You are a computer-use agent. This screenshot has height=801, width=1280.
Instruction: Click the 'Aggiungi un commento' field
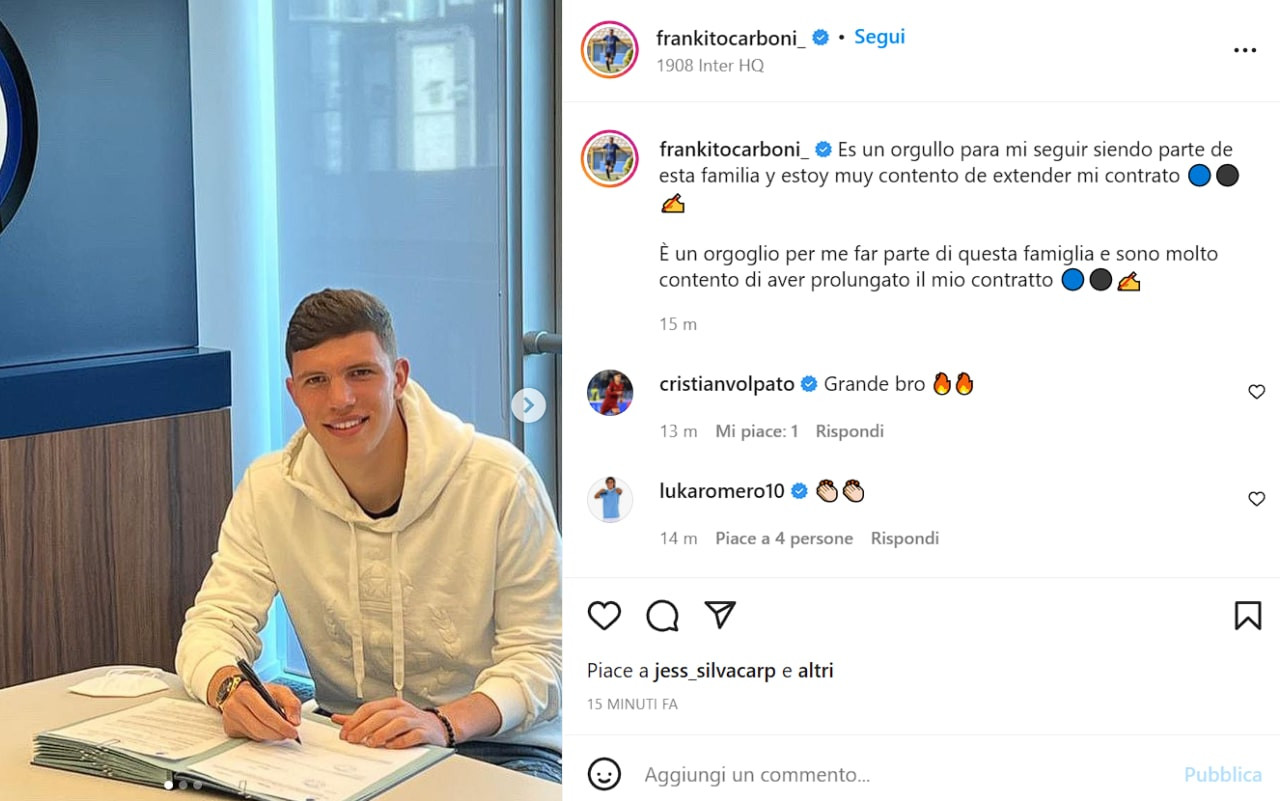pyautogui.click(x=900, y=775)
